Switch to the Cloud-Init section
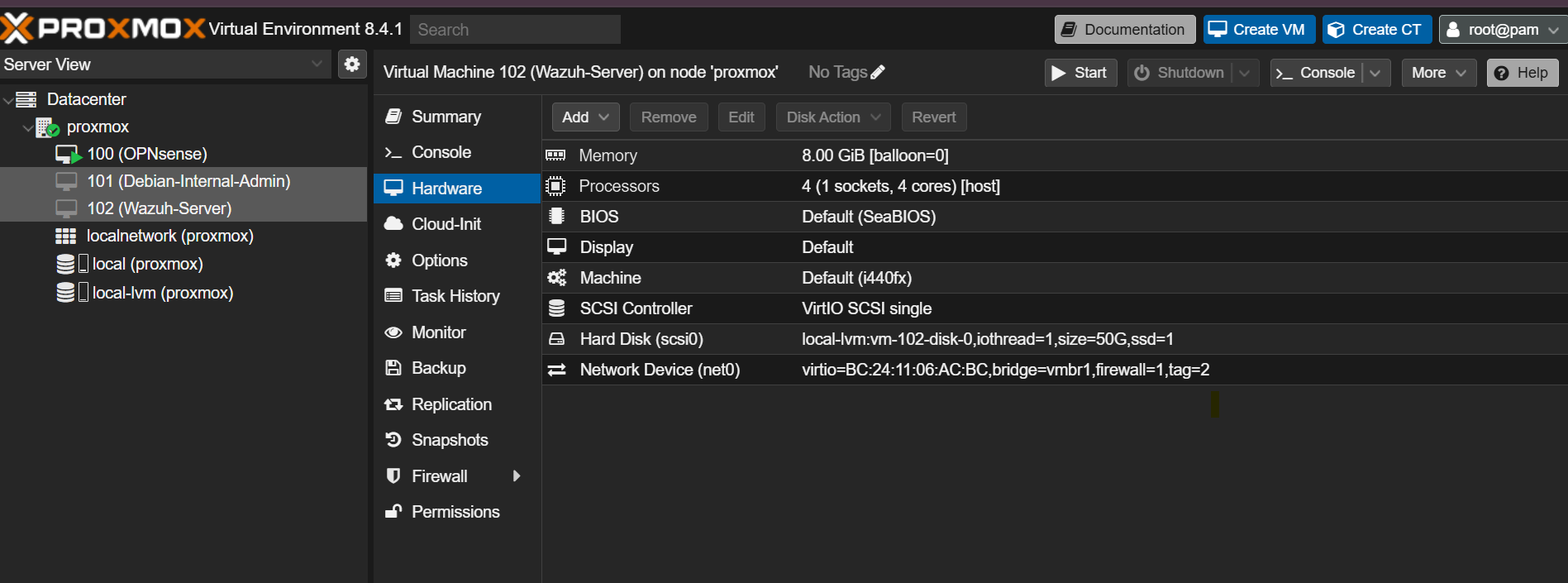Viewport: 1568px width, 583px height. (446, 224)
